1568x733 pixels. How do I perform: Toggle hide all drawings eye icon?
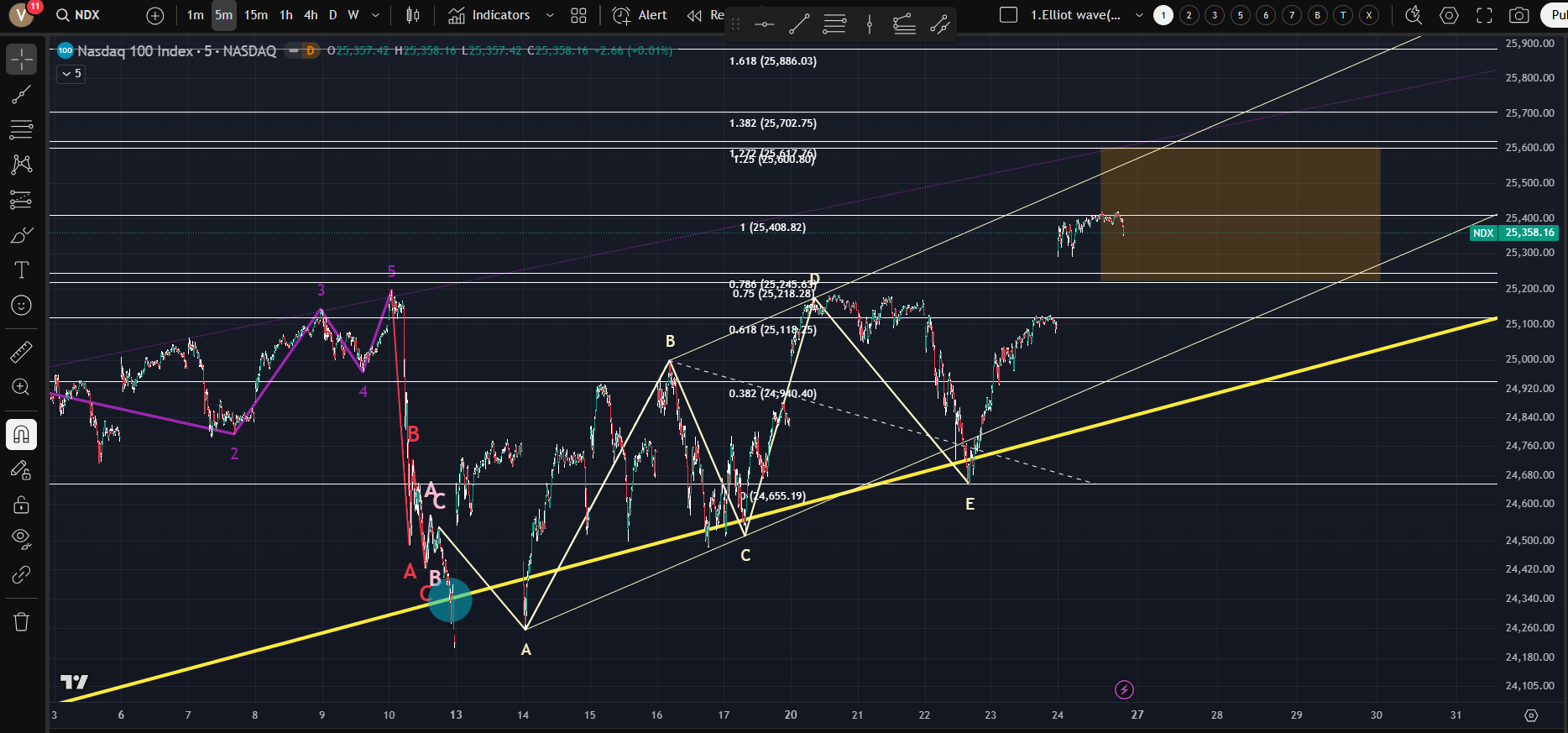(21, 538)
